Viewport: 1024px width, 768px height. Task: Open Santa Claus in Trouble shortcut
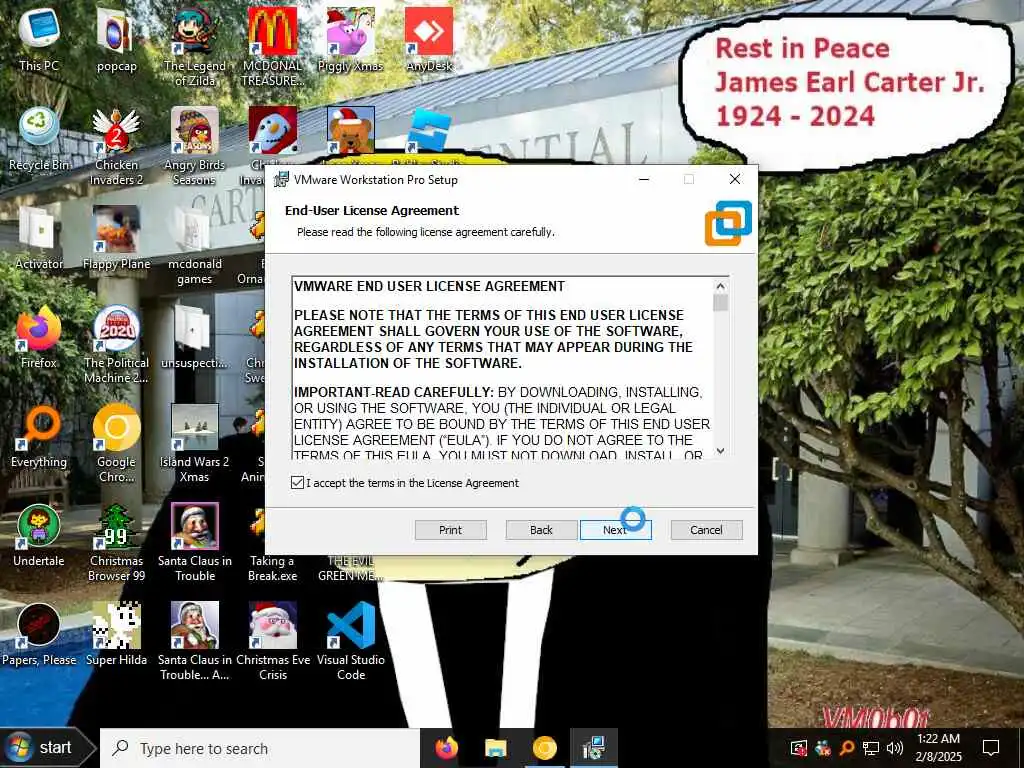coord(195,543)
